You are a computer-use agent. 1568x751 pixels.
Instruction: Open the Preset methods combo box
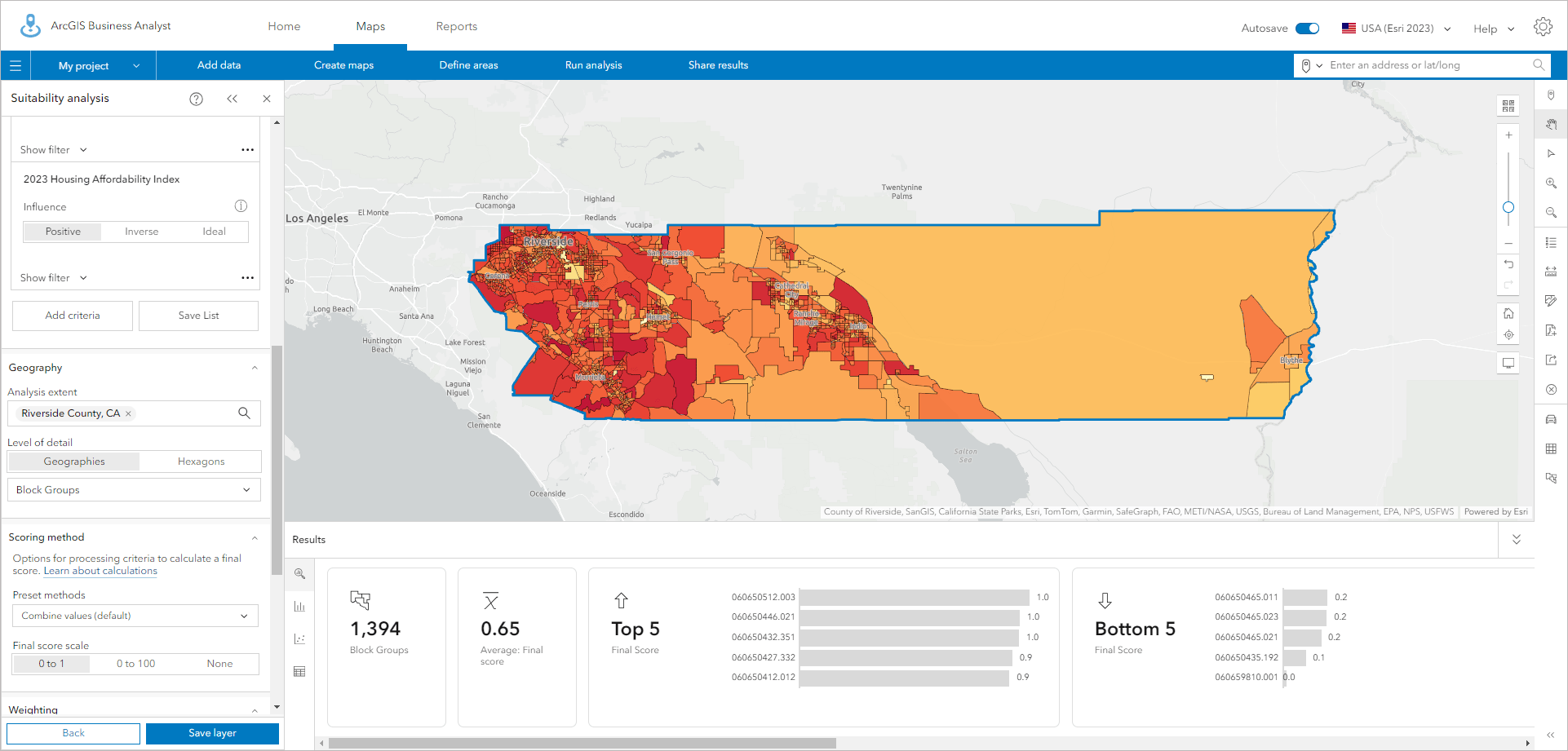tap(134, 615)
